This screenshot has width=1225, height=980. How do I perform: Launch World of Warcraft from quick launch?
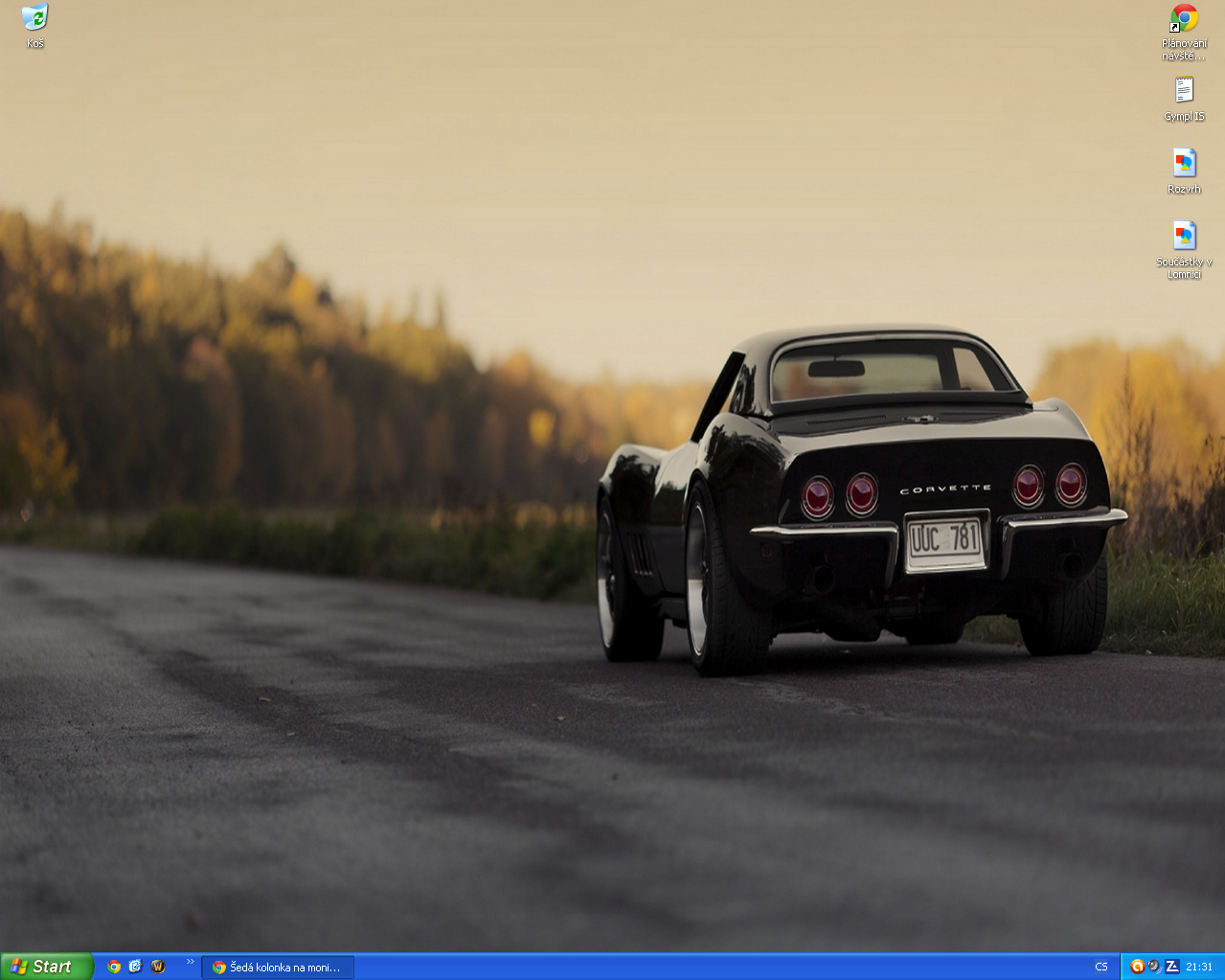click(158, 967)
